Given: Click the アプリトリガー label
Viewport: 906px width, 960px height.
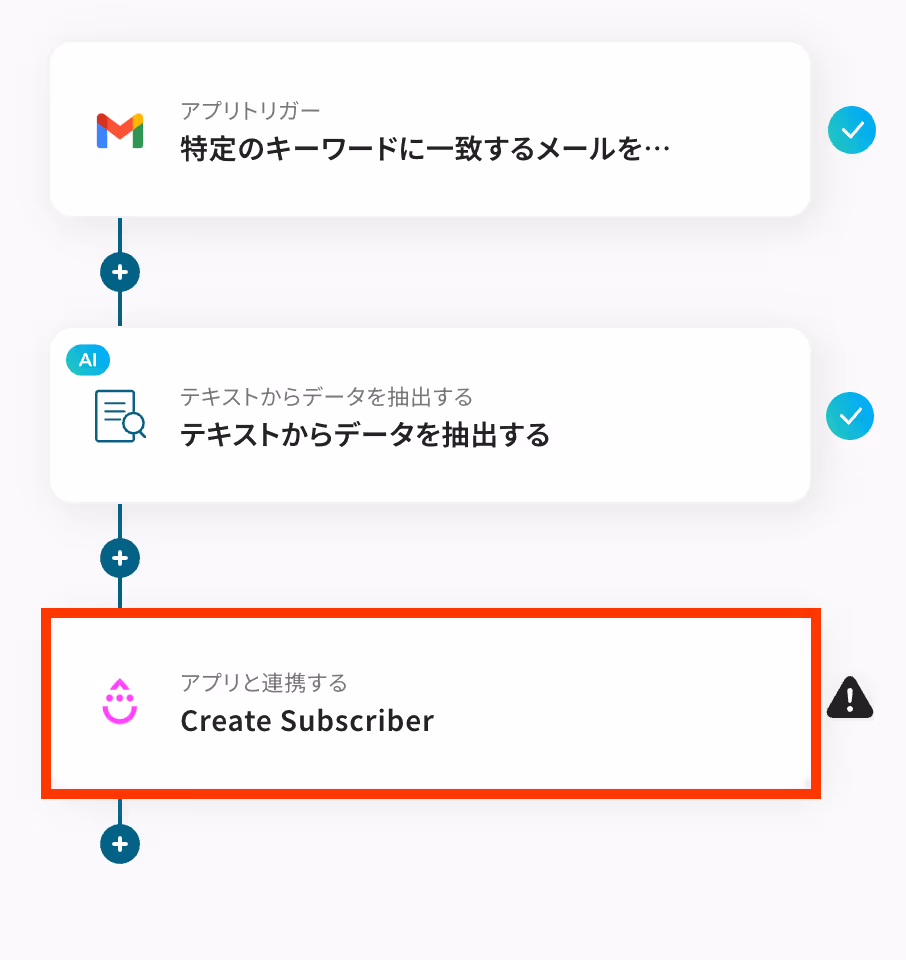Looking at the screenshot, I should [x=250, y=111].
